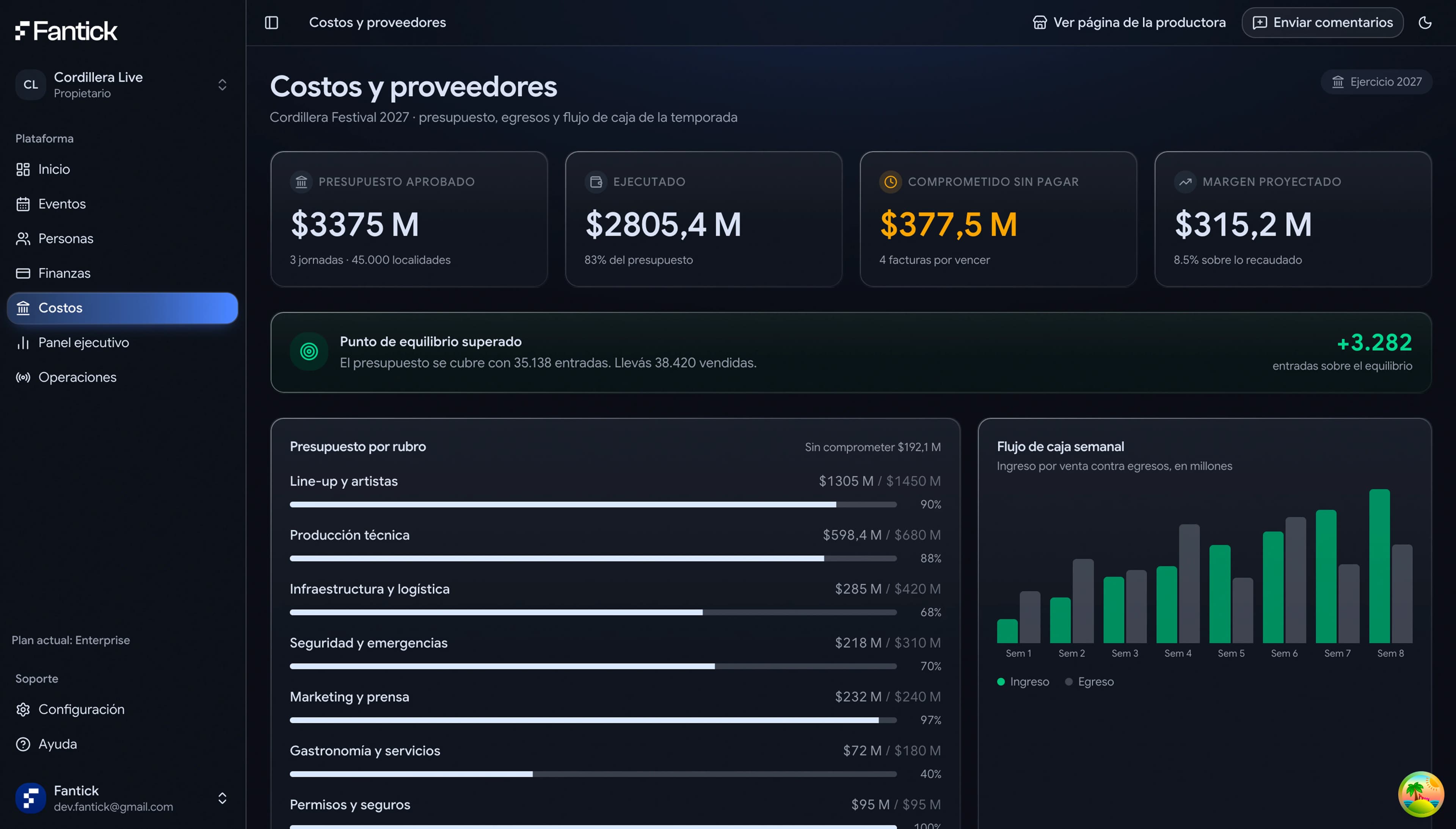This screenshot has width=1456, height=829.
Task: Open Panel ejecutivo
Action: click(x=122, y=343)
